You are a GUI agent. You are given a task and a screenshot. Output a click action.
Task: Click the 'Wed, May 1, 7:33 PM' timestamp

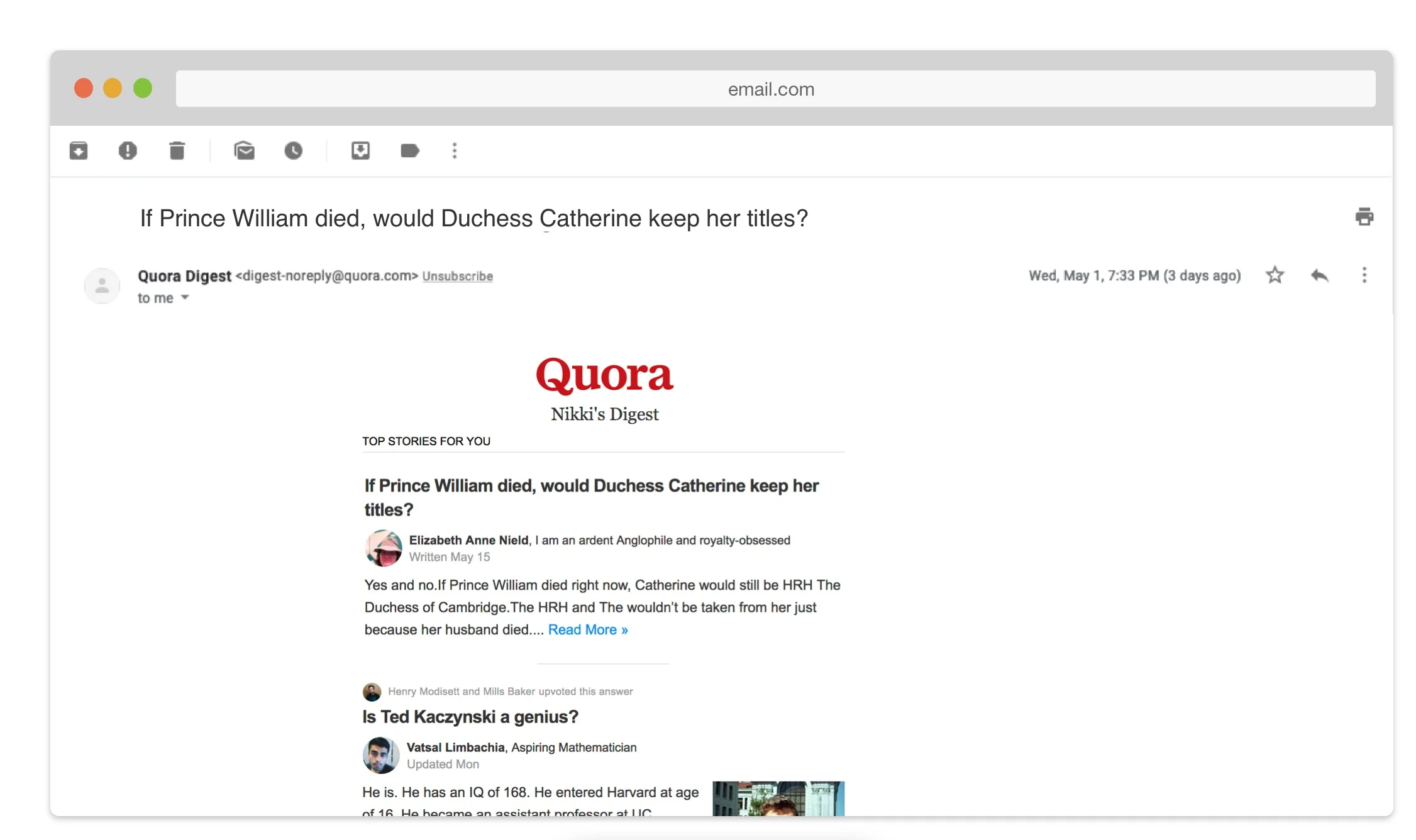tap(1135, 275)
